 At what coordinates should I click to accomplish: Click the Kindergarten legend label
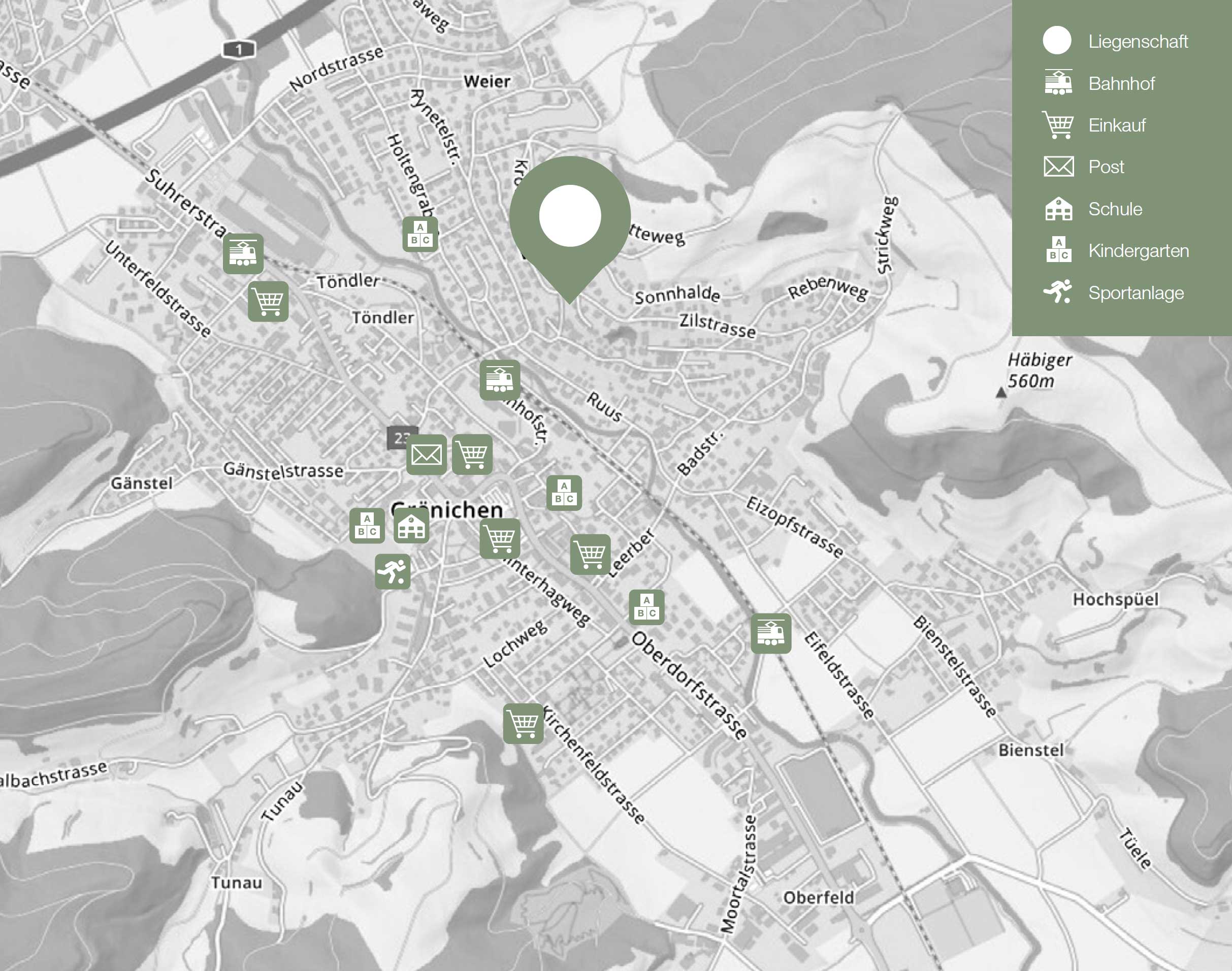(1138, 251)
